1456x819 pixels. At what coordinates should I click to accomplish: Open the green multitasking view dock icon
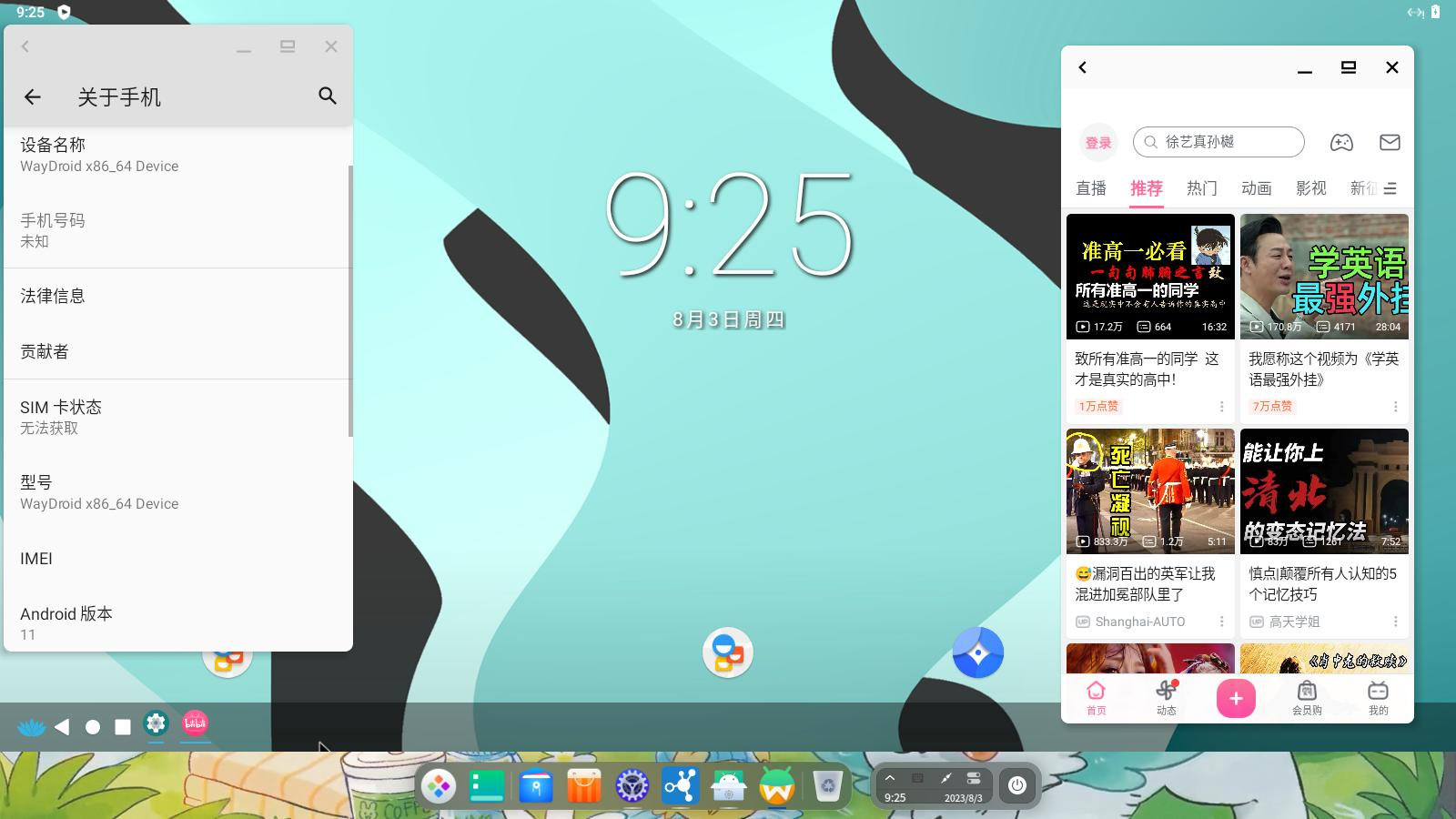point(487,786)
